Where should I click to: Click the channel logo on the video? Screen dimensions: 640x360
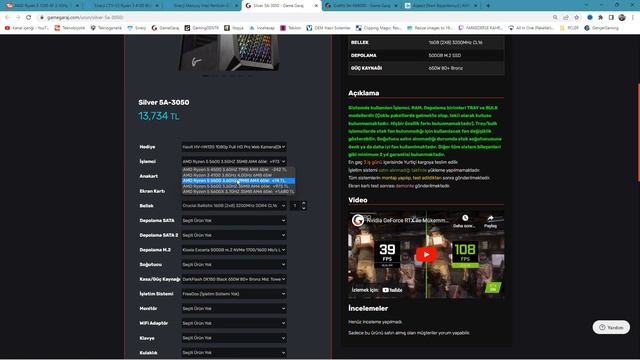(x=358, y=220)
